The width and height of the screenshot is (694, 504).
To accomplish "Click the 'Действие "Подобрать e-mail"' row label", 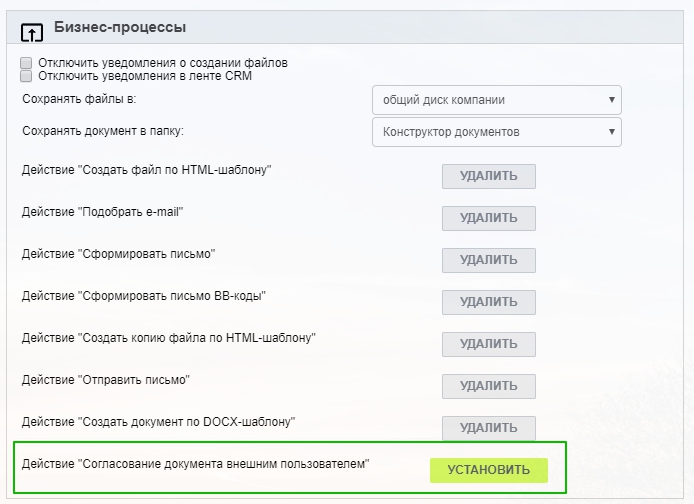I will click(102, 212).
